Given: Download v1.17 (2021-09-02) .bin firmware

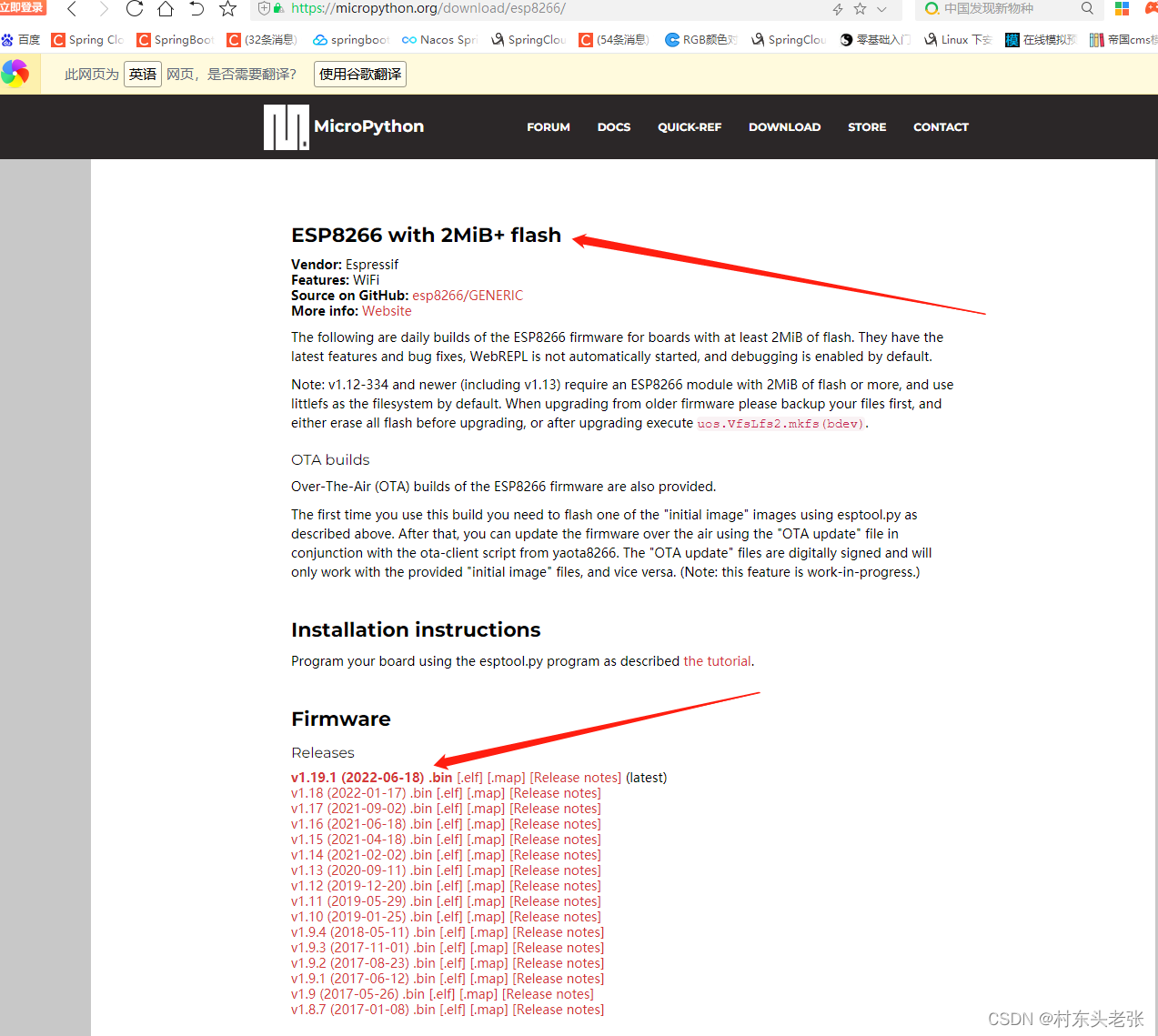Looking at the screenshot, I should [361, 809].
